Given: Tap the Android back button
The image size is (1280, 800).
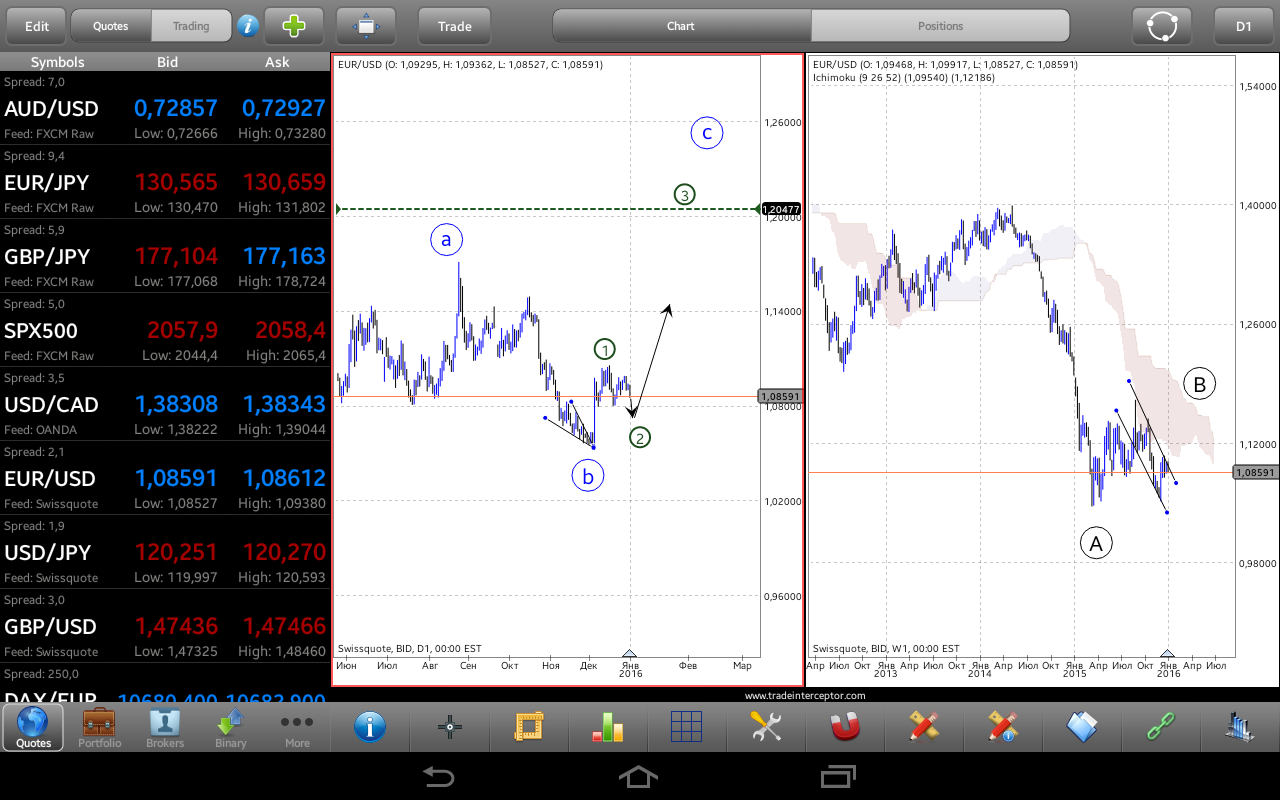Looking at the screenshot, I should tap(438, 776).
